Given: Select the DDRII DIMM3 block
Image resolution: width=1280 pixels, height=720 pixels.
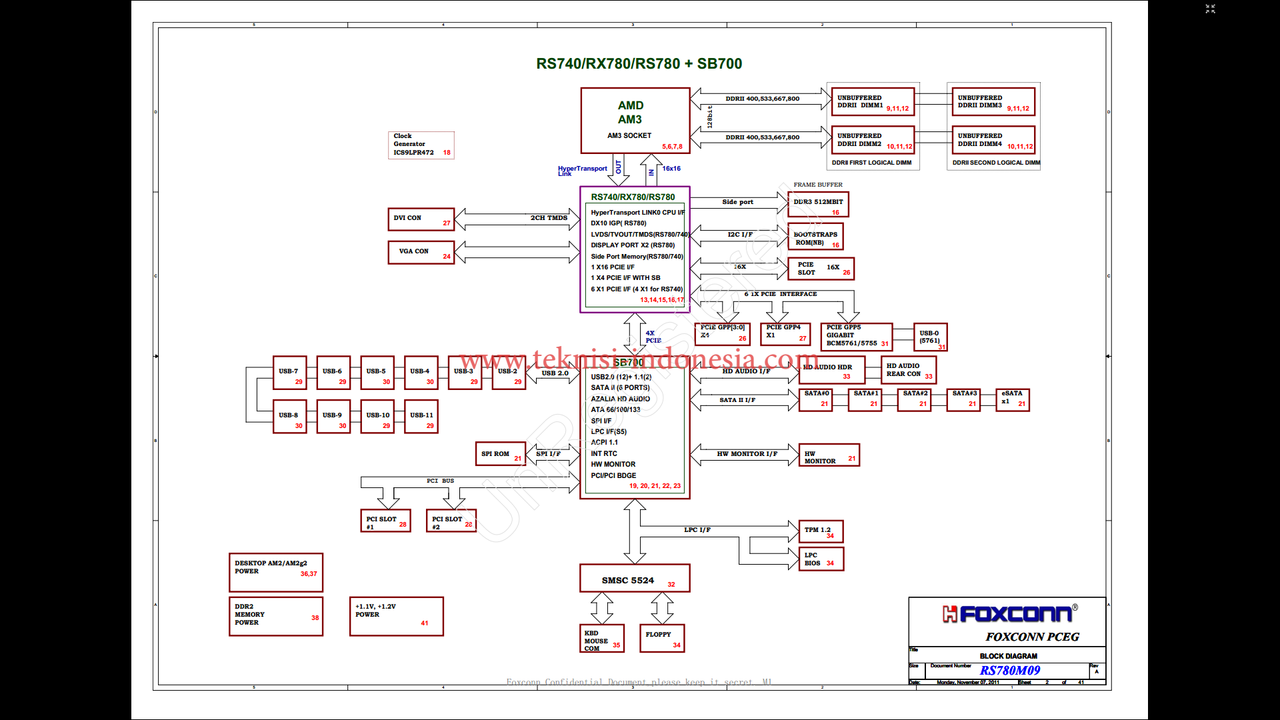Looking at the screenshot, I should [x=994, y=103].
